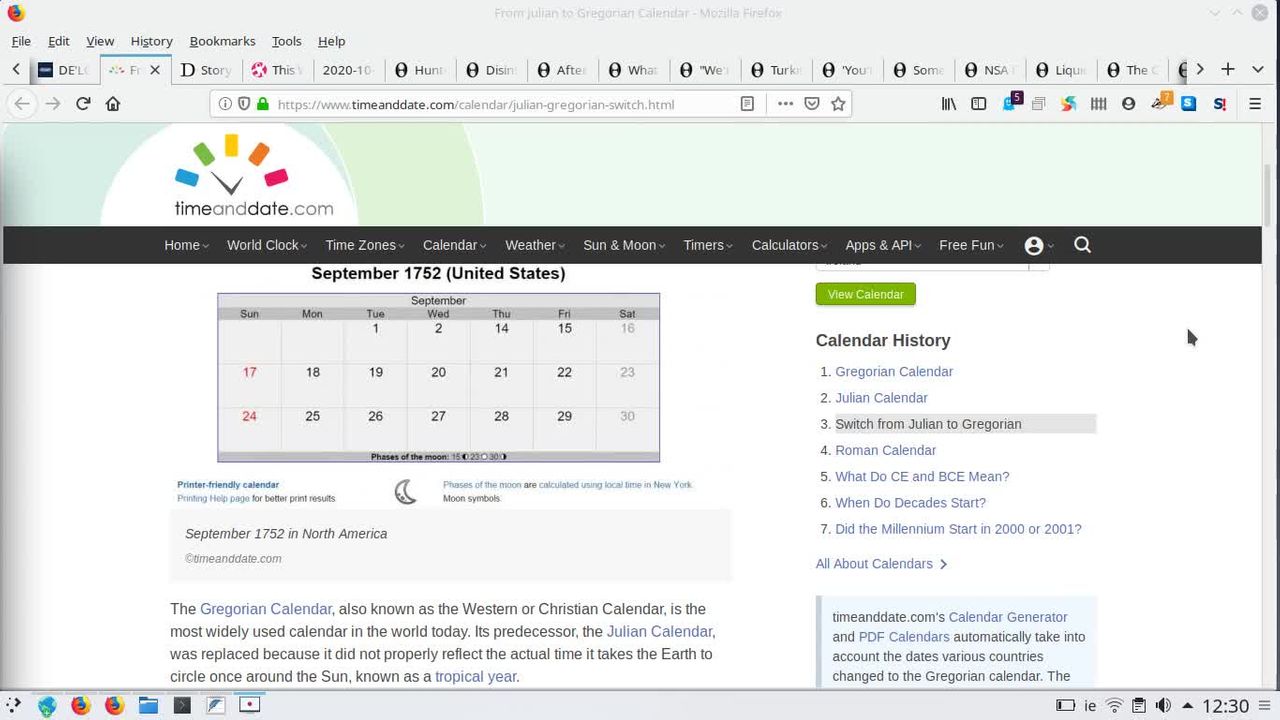Open the account profile dropdown
The width and height of the screenshot is (1280, 720).
click(1039, 245)
